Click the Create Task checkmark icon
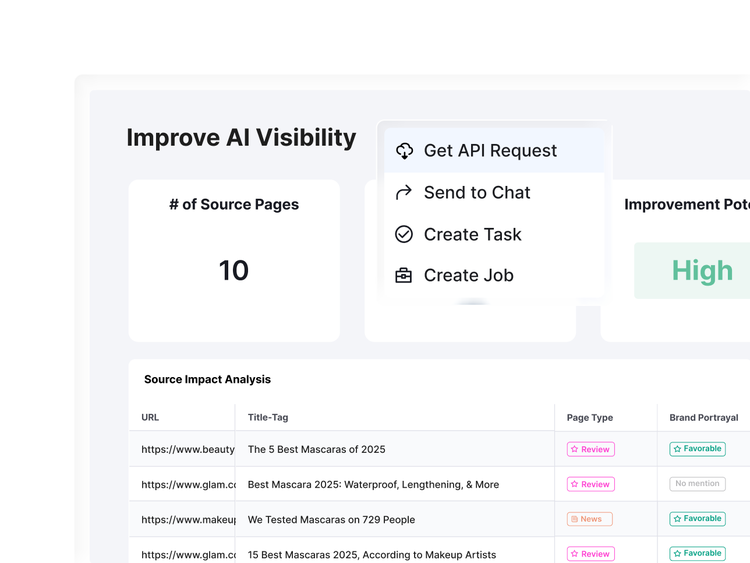This screenshot has height=563, width=750. click(404, 234)
